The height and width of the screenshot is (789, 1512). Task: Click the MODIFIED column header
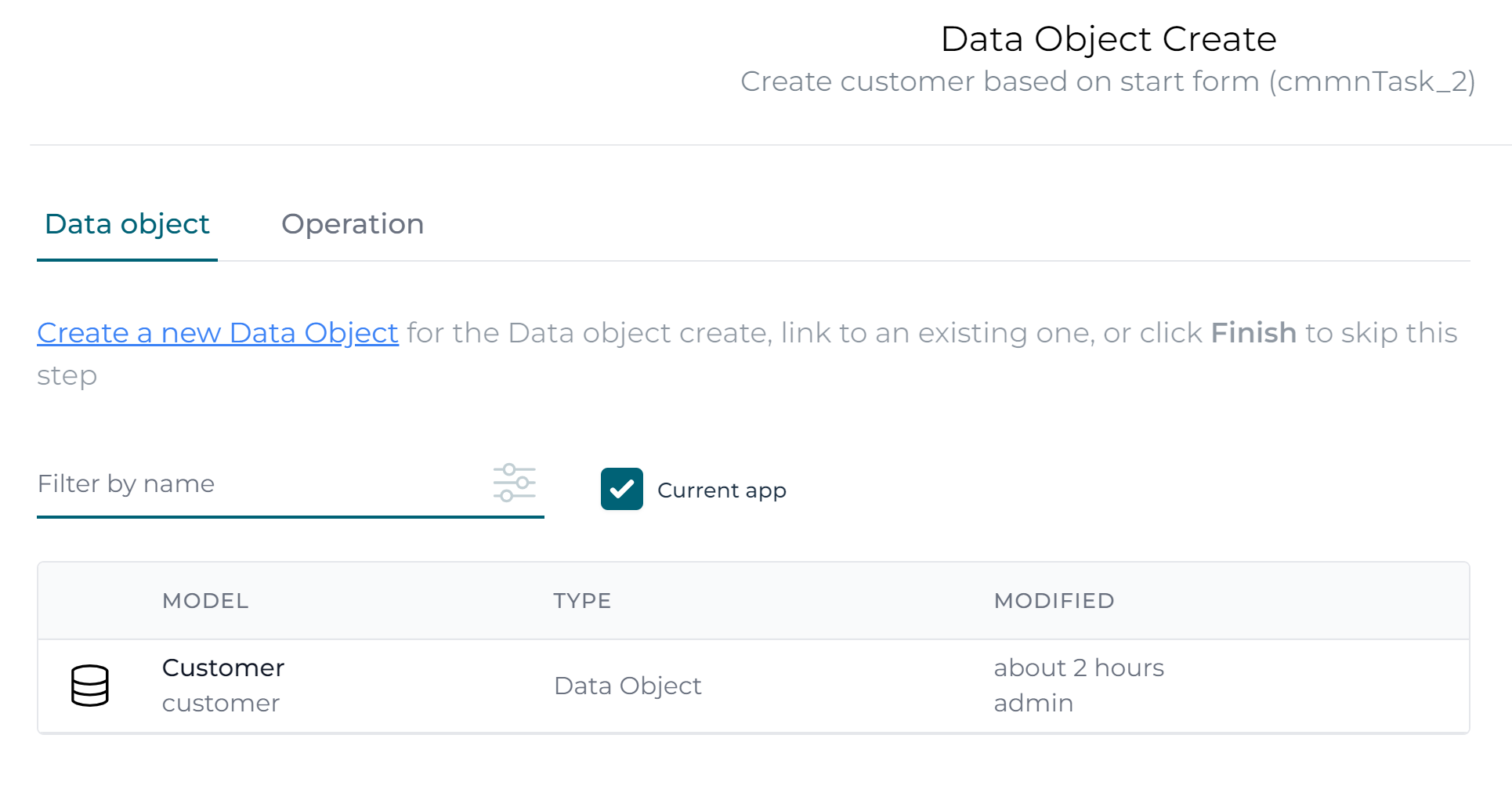[x=1054, y=601]
